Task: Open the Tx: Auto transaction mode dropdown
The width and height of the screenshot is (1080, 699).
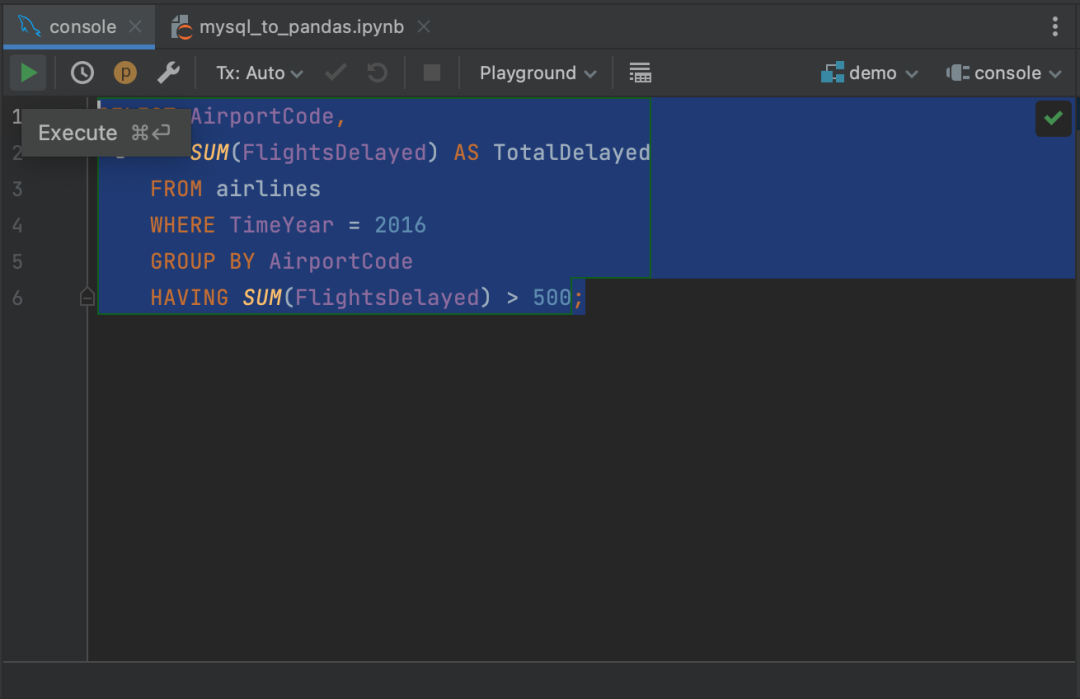Action: [x=259, y=73]
